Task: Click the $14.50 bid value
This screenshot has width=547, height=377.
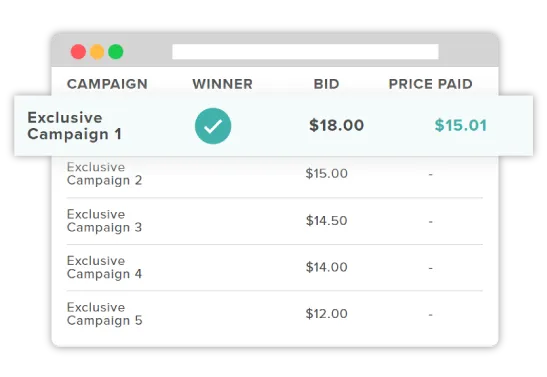Action: [327, 220]
